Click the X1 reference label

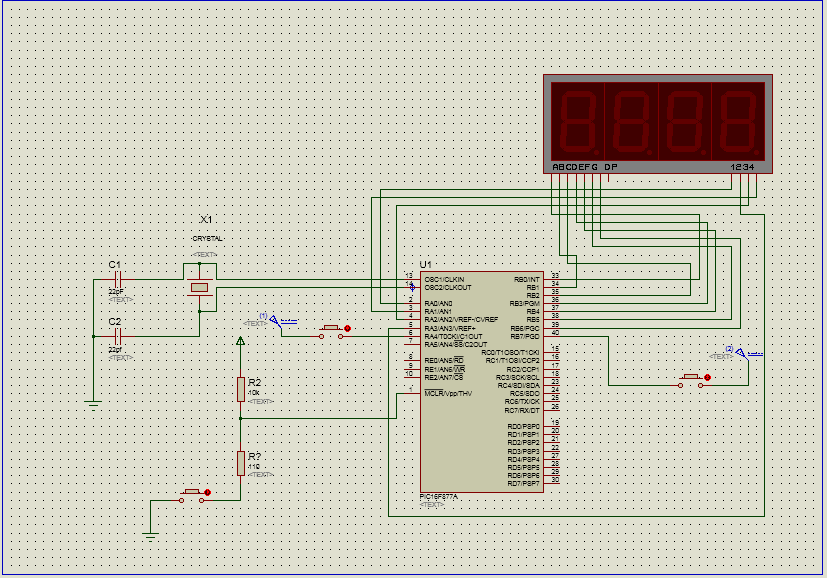point(206,219)
